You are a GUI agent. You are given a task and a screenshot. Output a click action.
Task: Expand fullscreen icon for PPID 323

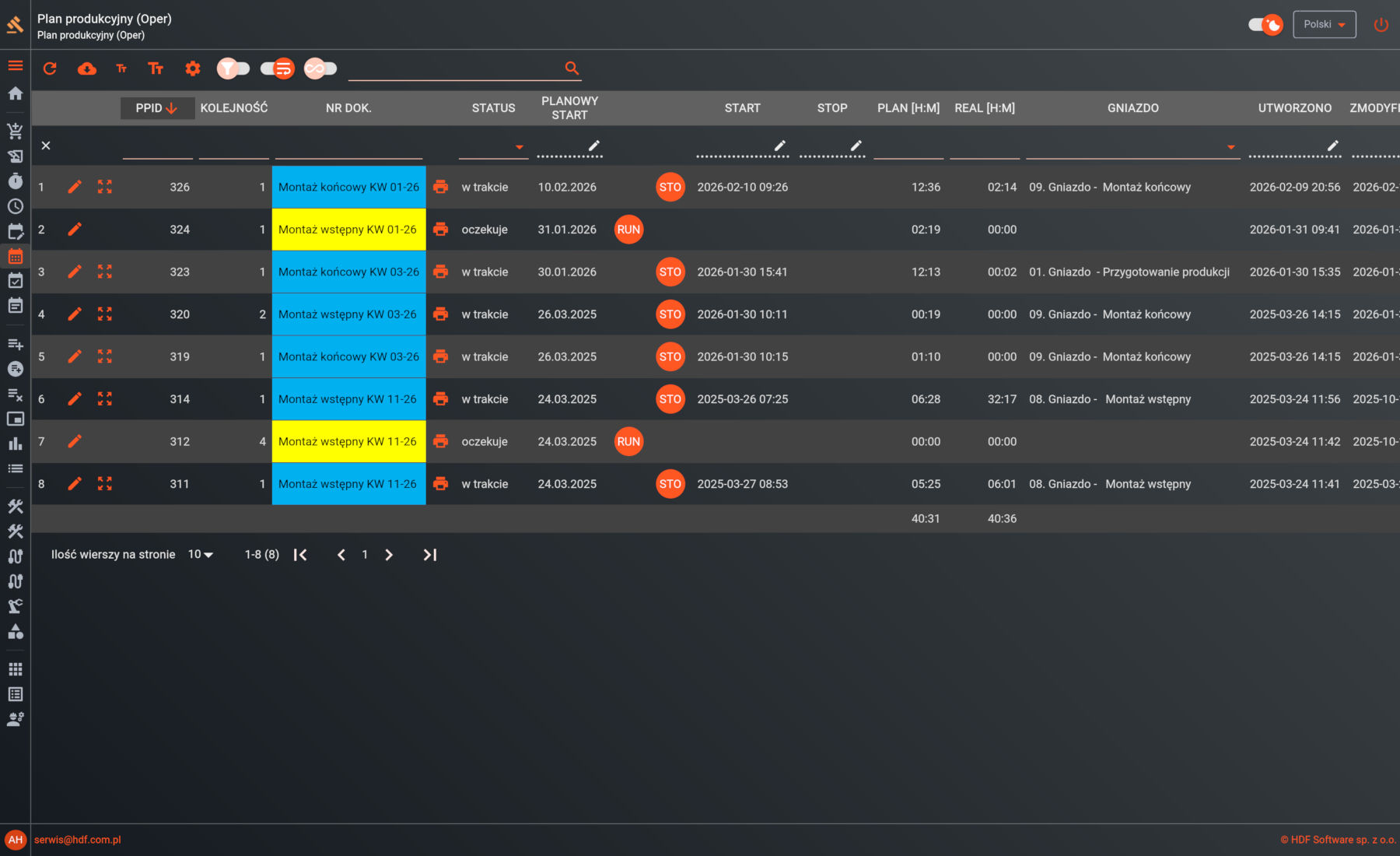(x=105, y=272)
